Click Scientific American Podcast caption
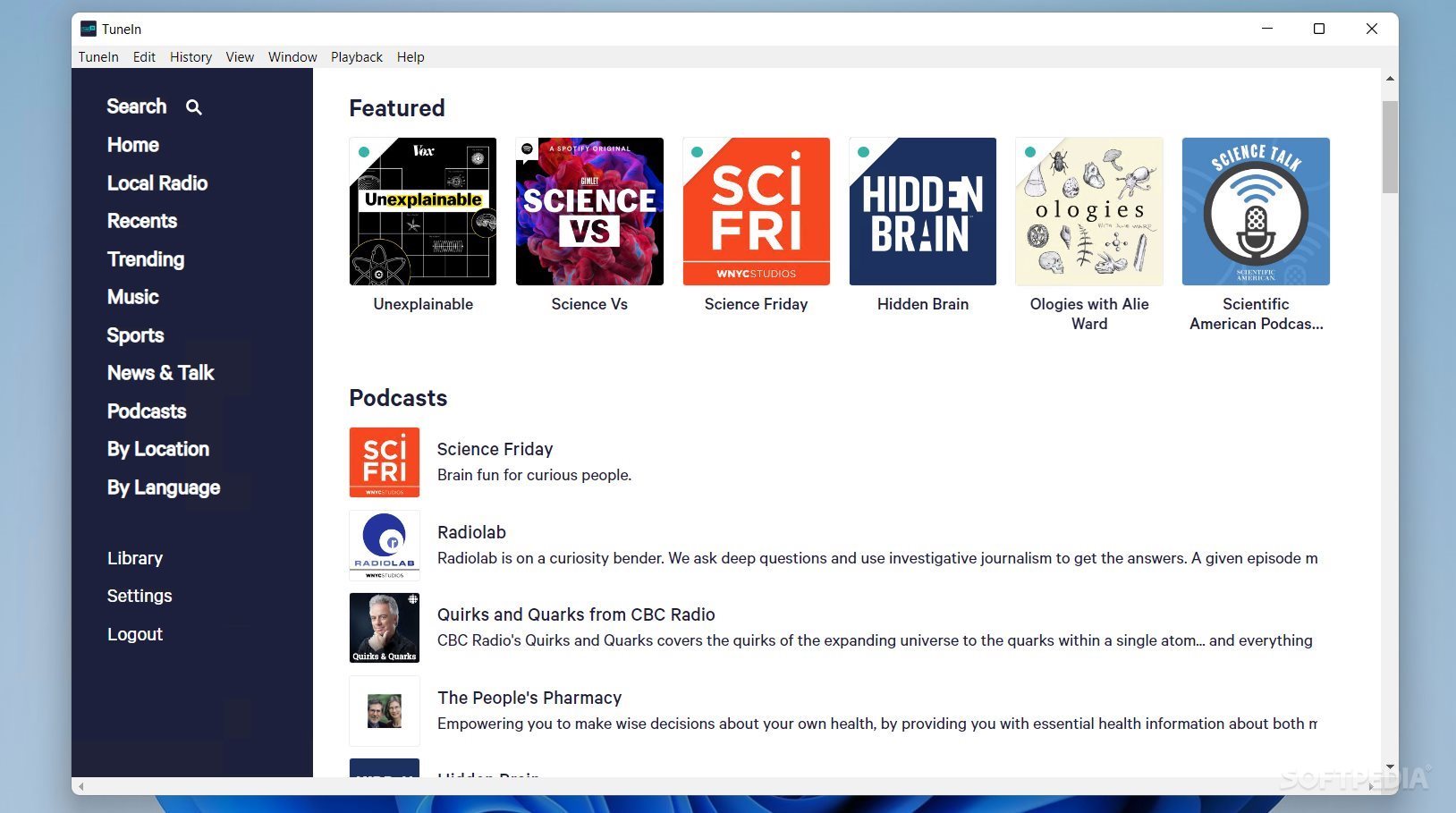The height and width of the screenshot is (813, 1456). pos(1256,314)
